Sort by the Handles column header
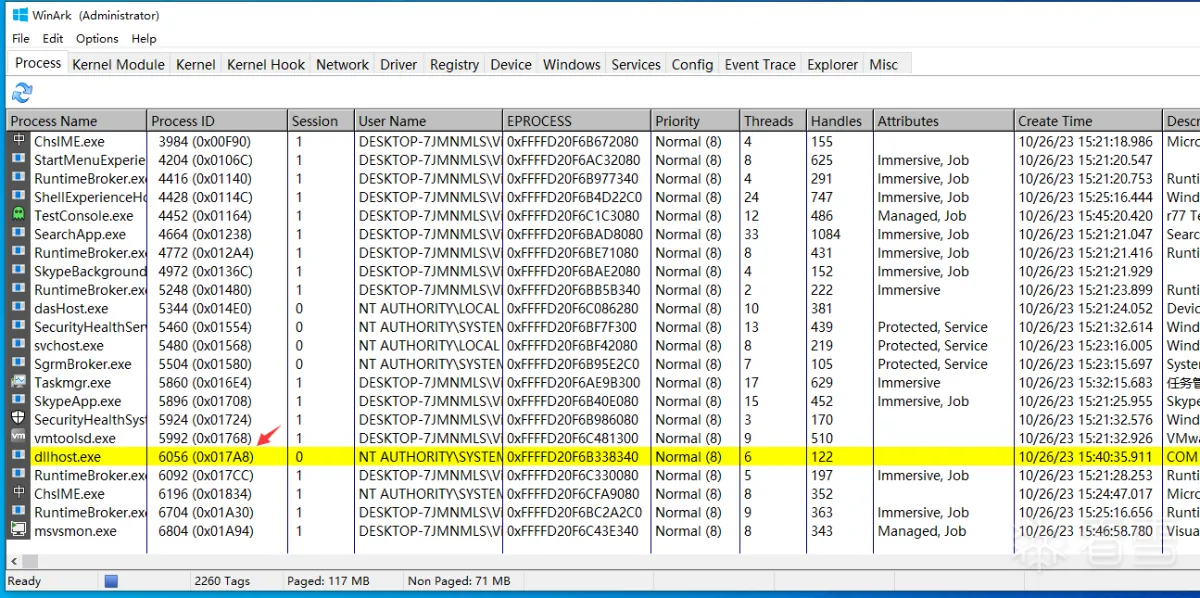 tap(840, 121)
